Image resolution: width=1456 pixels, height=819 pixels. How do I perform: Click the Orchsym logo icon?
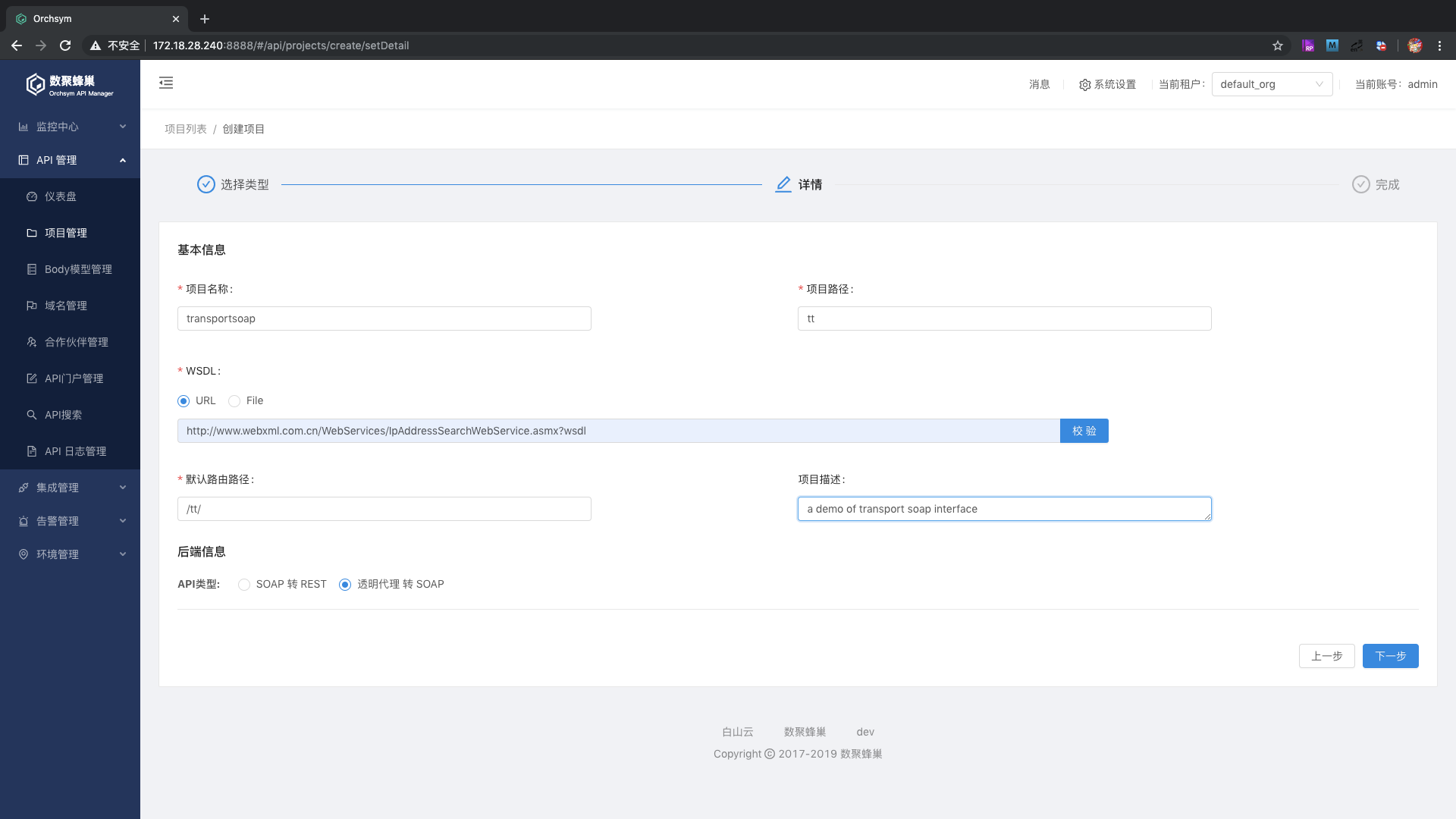(x=36, y=84)
